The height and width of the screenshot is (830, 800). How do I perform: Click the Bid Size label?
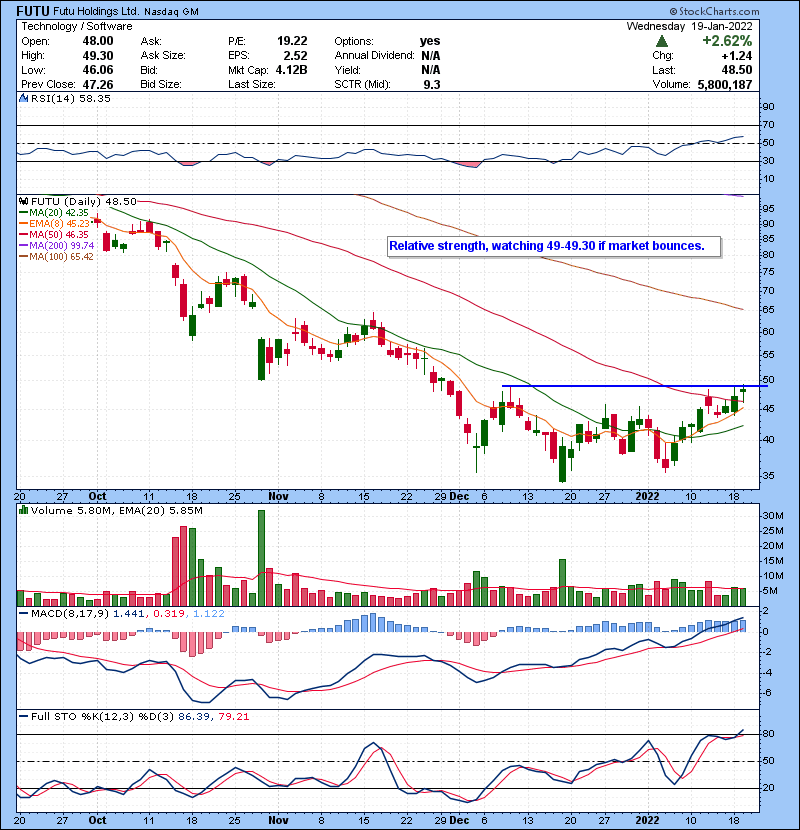pyautogui.click(x=161, y=84)
